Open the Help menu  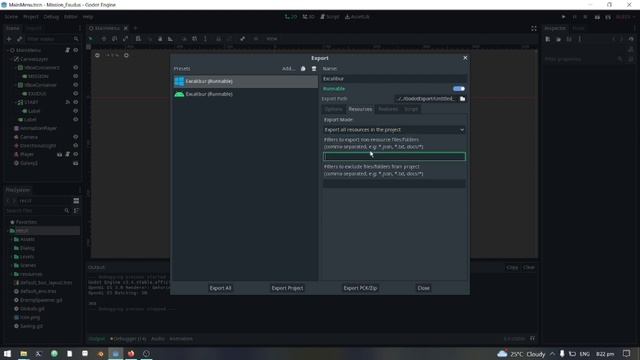(88, 17)
